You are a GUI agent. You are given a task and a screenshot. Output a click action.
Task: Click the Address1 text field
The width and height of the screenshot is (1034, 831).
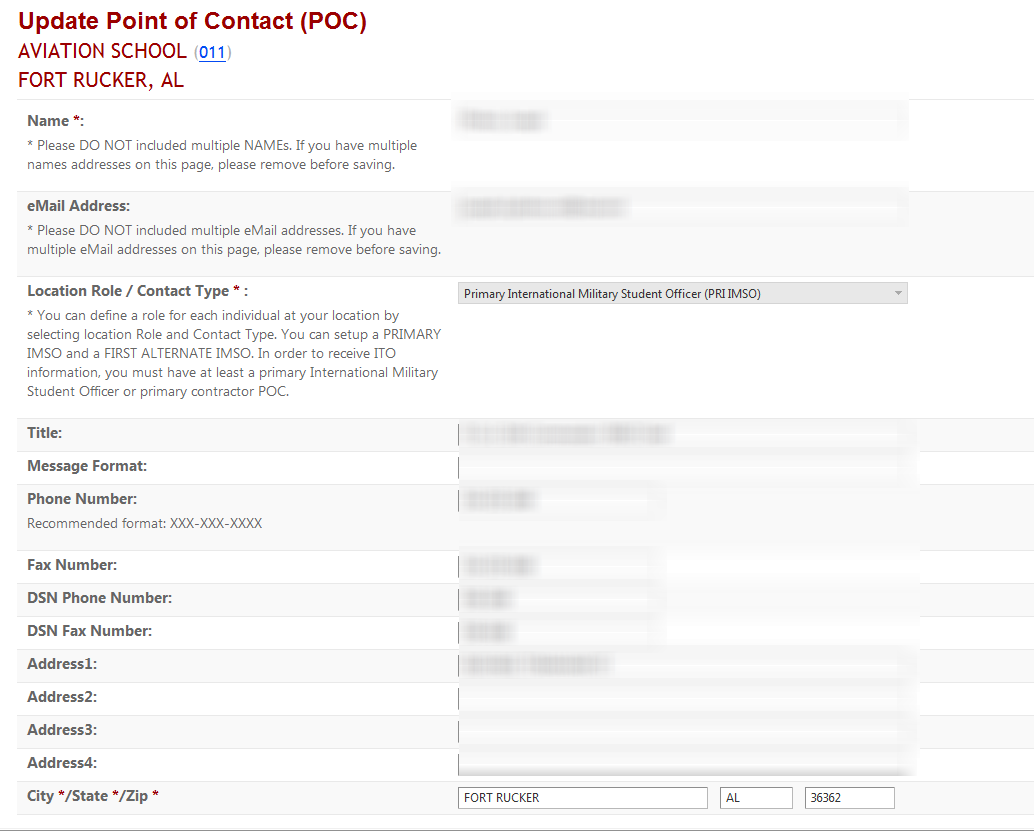(x=680, y=665)
